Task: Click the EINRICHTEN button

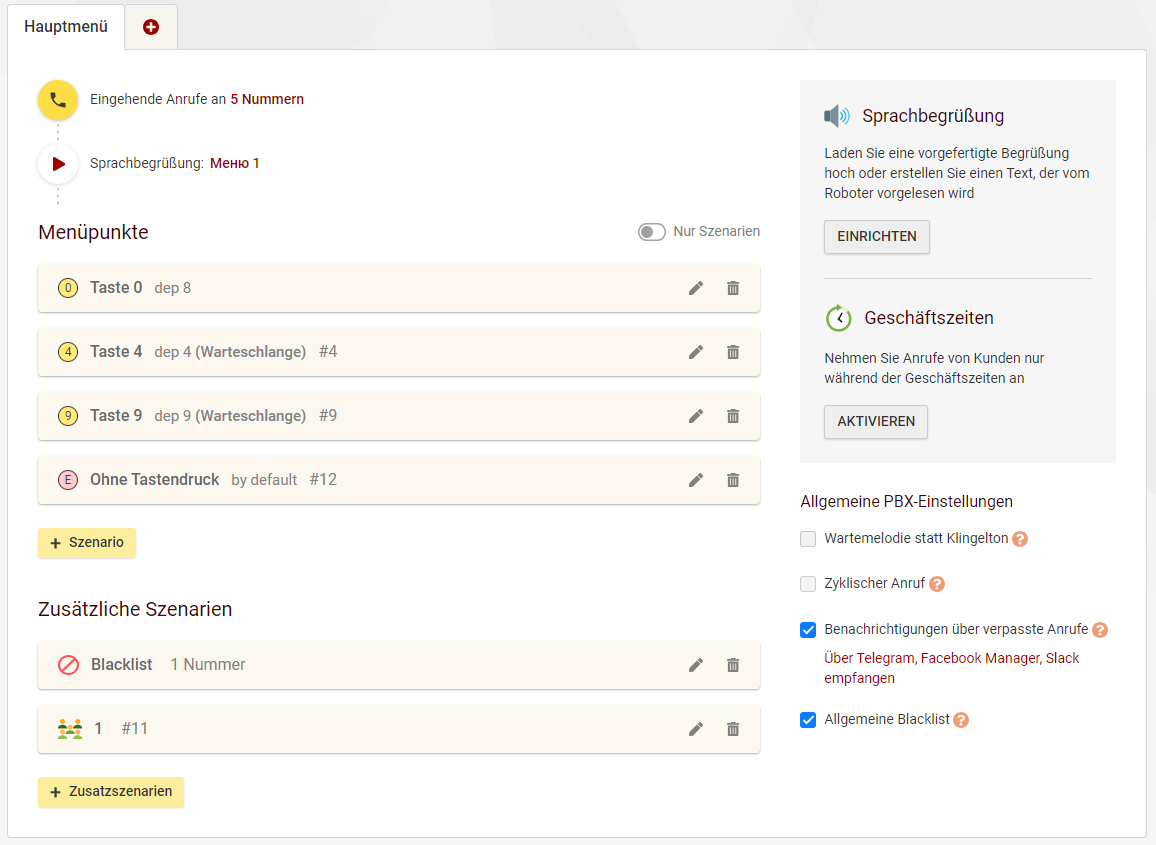Action: point(877,237)
